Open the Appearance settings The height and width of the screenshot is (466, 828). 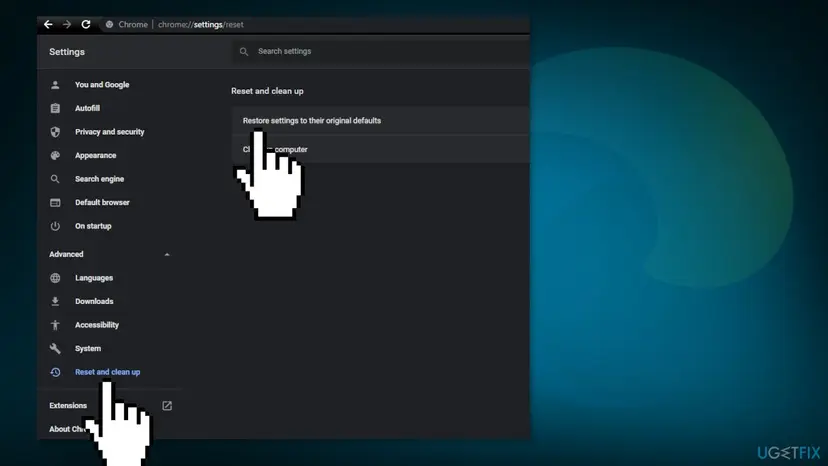coord(96,155)
